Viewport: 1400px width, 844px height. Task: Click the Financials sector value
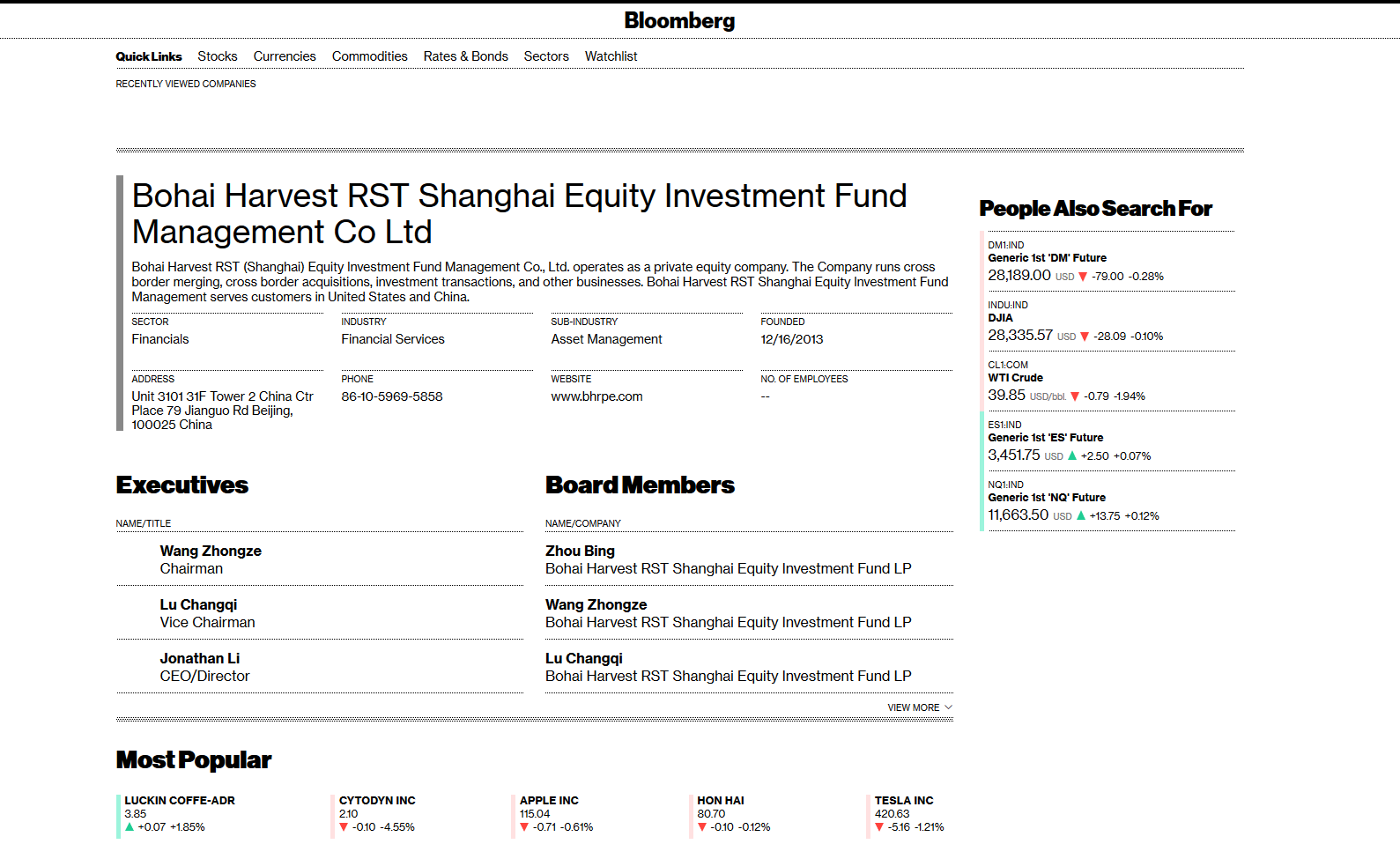pos(160,339)
